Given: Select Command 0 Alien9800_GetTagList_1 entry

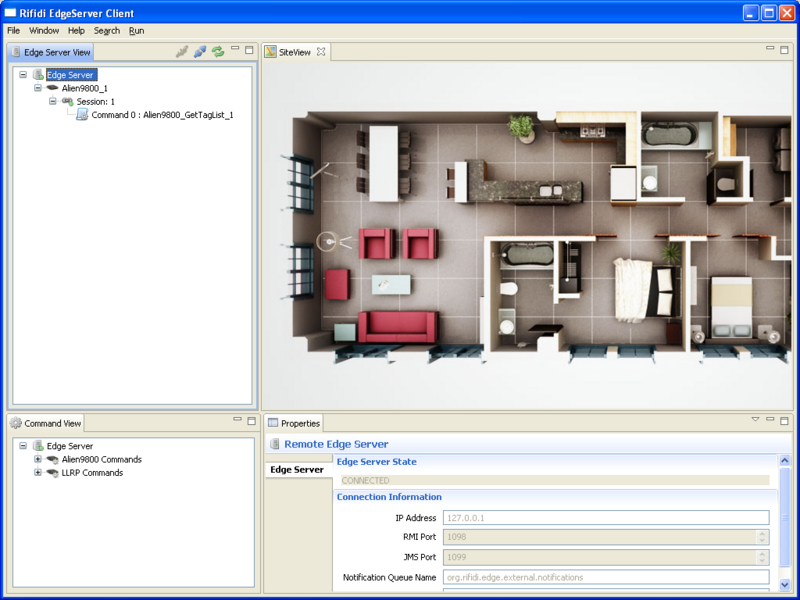Looking at the screenshot, I should pos(162,115).
